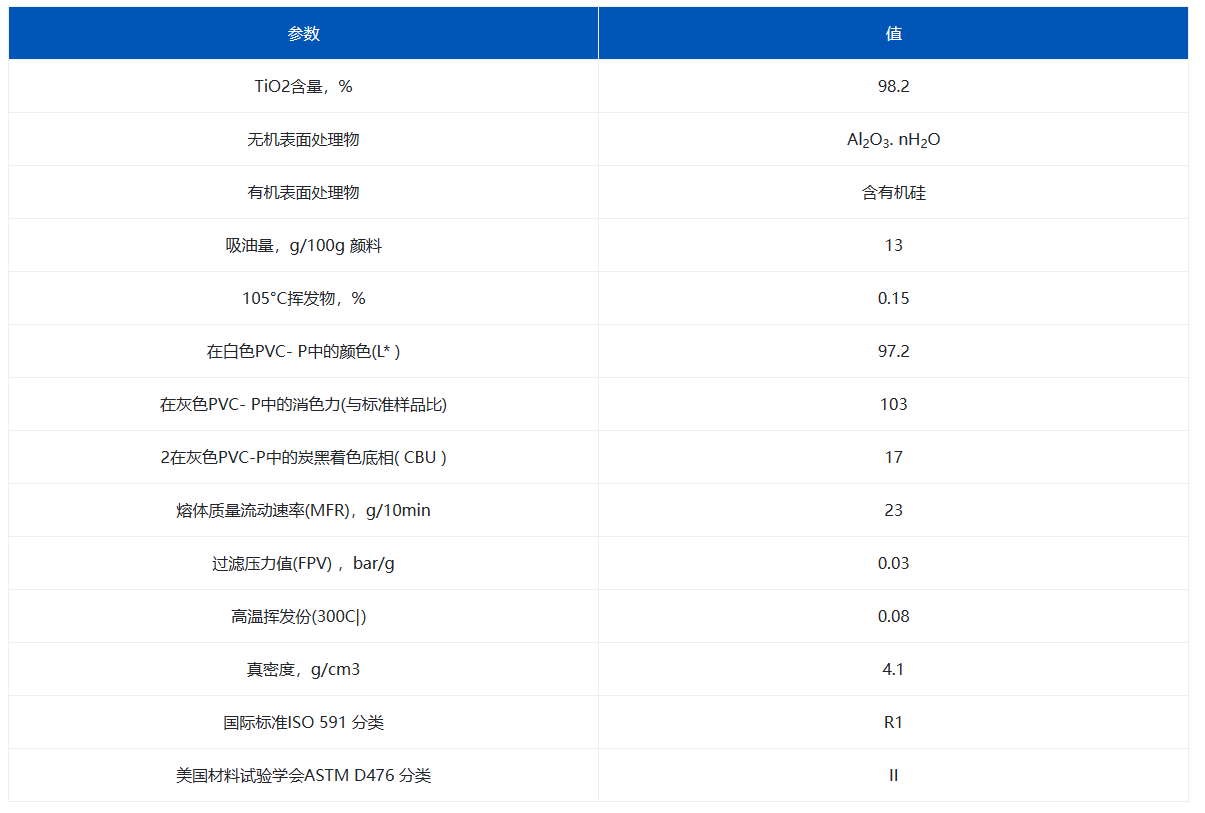This screenshot has width=1205, height=813.
Task: Click the 参数 column header
Action: tap(303, 34)
